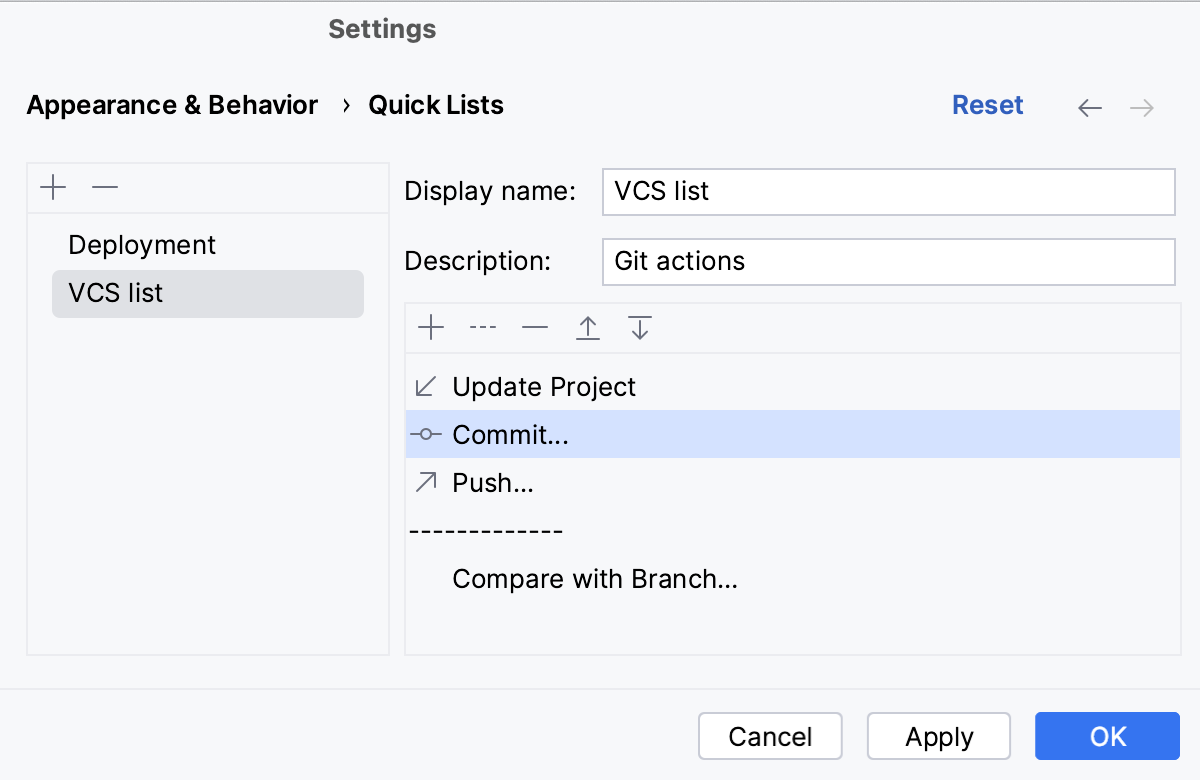Click the Description text field

pos(888,261)
